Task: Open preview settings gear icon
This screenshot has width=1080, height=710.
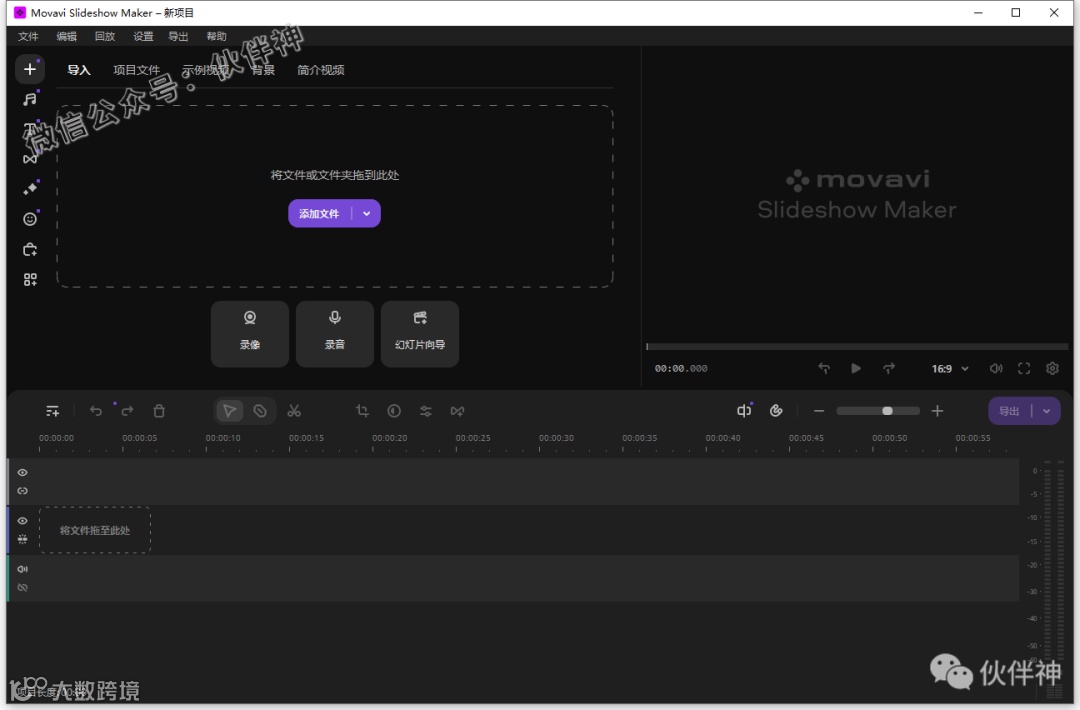Action: tap(1052, 368)
